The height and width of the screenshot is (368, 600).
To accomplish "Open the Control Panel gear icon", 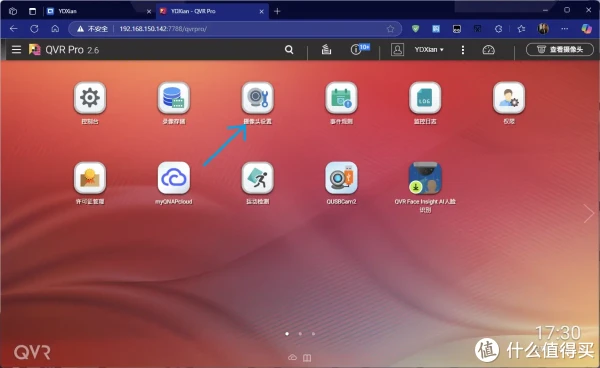I will 90,98.
